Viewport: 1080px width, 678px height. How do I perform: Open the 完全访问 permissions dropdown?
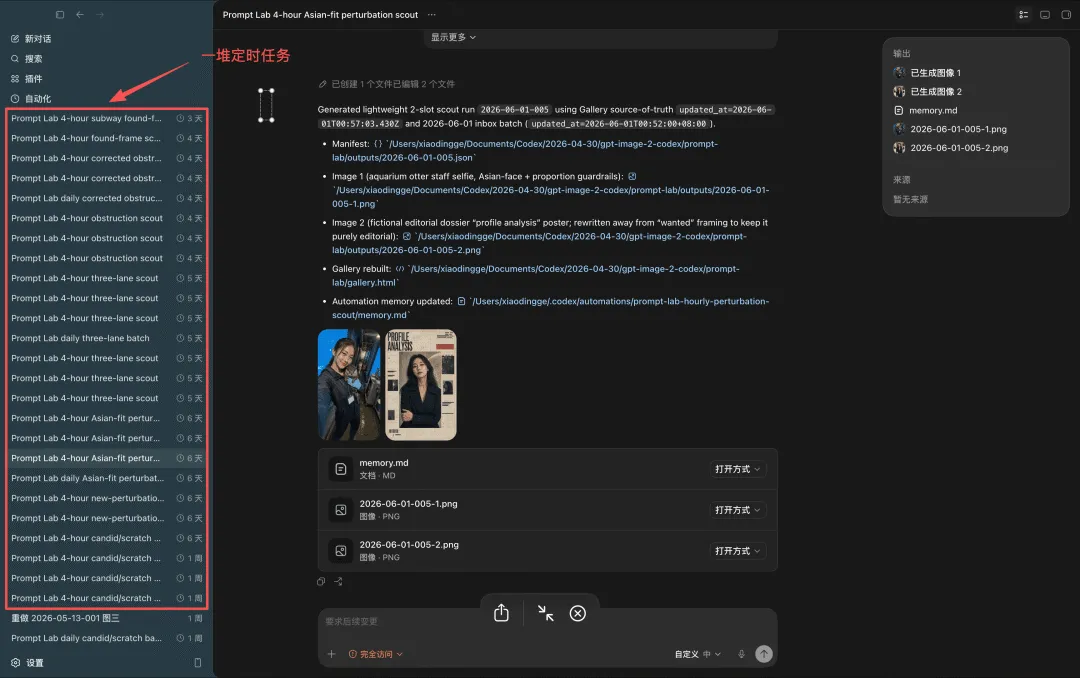pyautogui.click(x=376, y=654)
